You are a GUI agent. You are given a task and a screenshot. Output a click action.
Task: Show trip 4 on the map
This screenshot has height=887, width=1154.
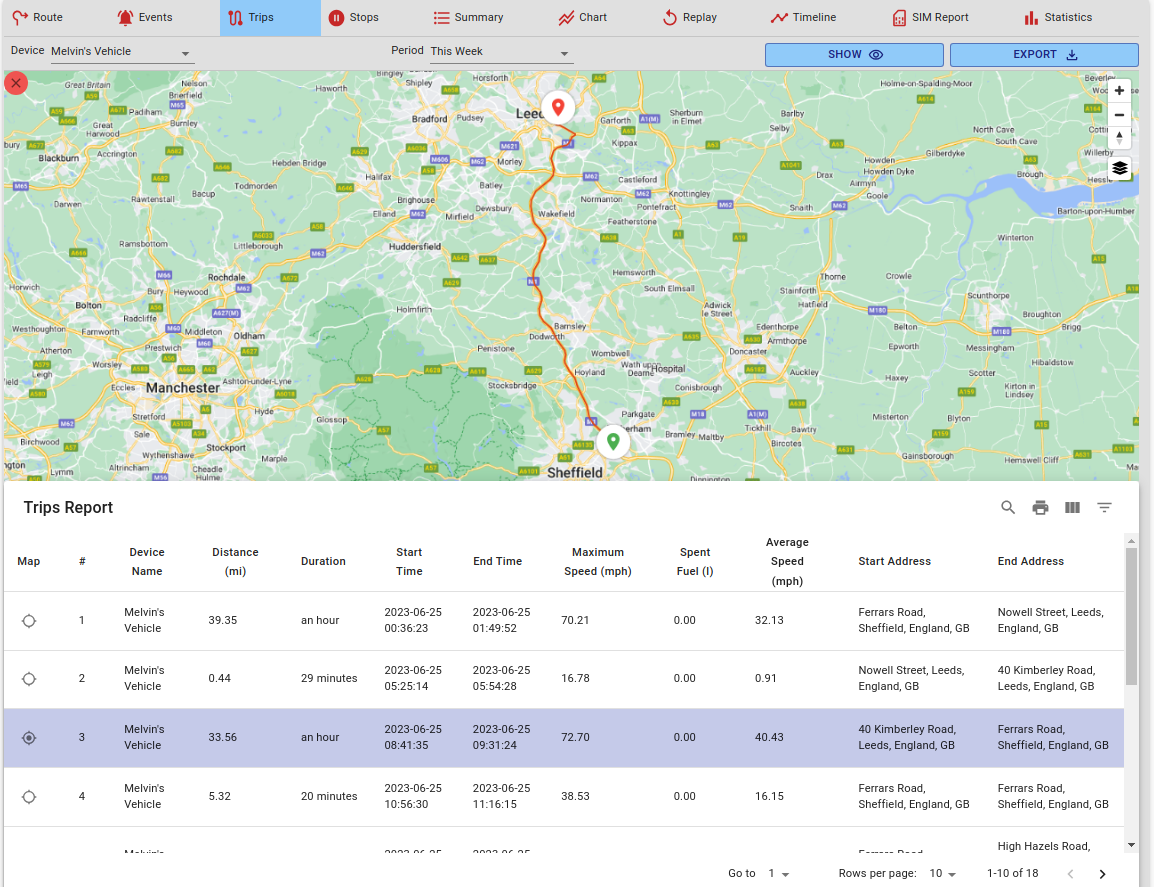29,796
